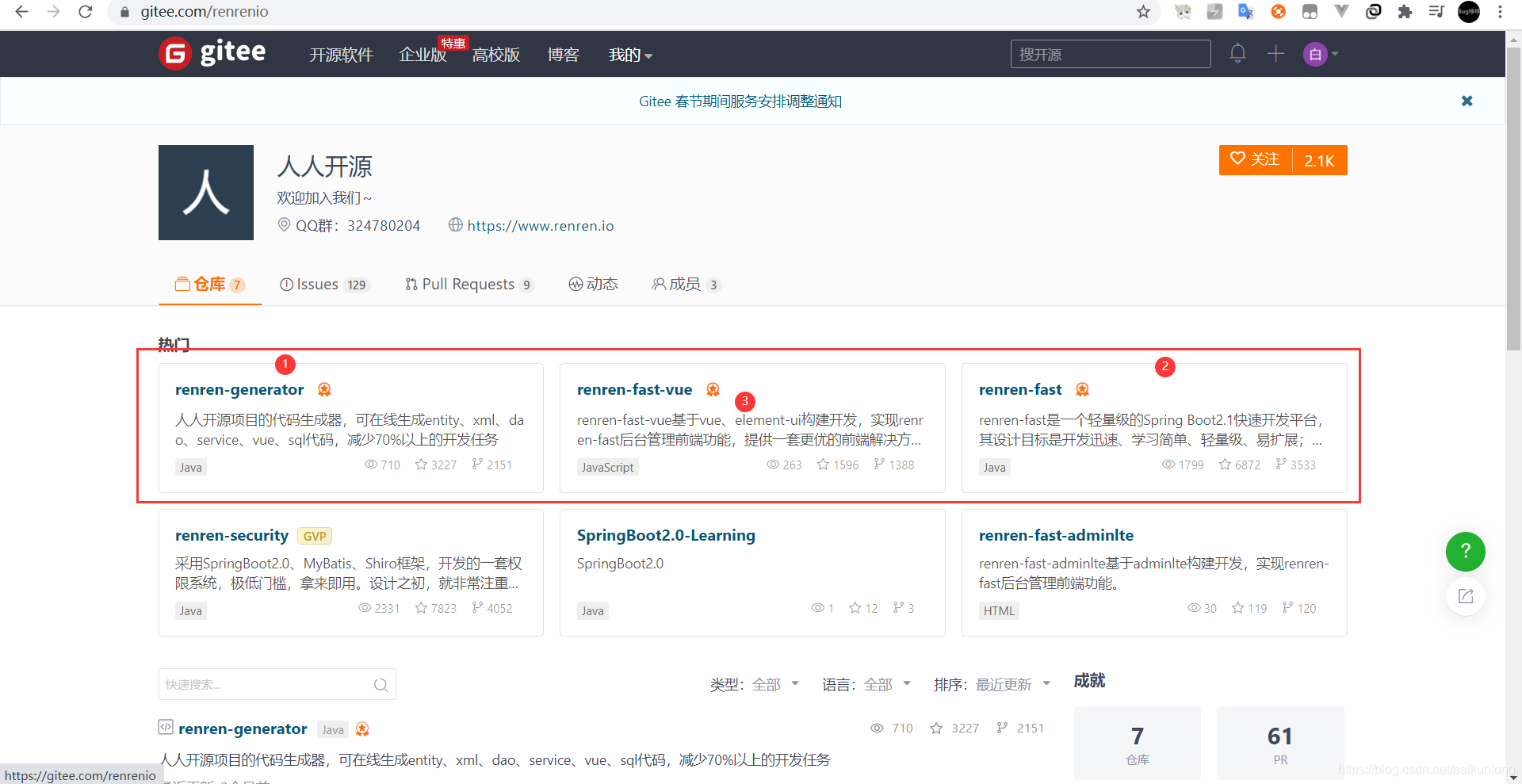1522x784 pixels.
Task: Click the fork count 2151 on renren-generator card
Action: tap(491, 465)
